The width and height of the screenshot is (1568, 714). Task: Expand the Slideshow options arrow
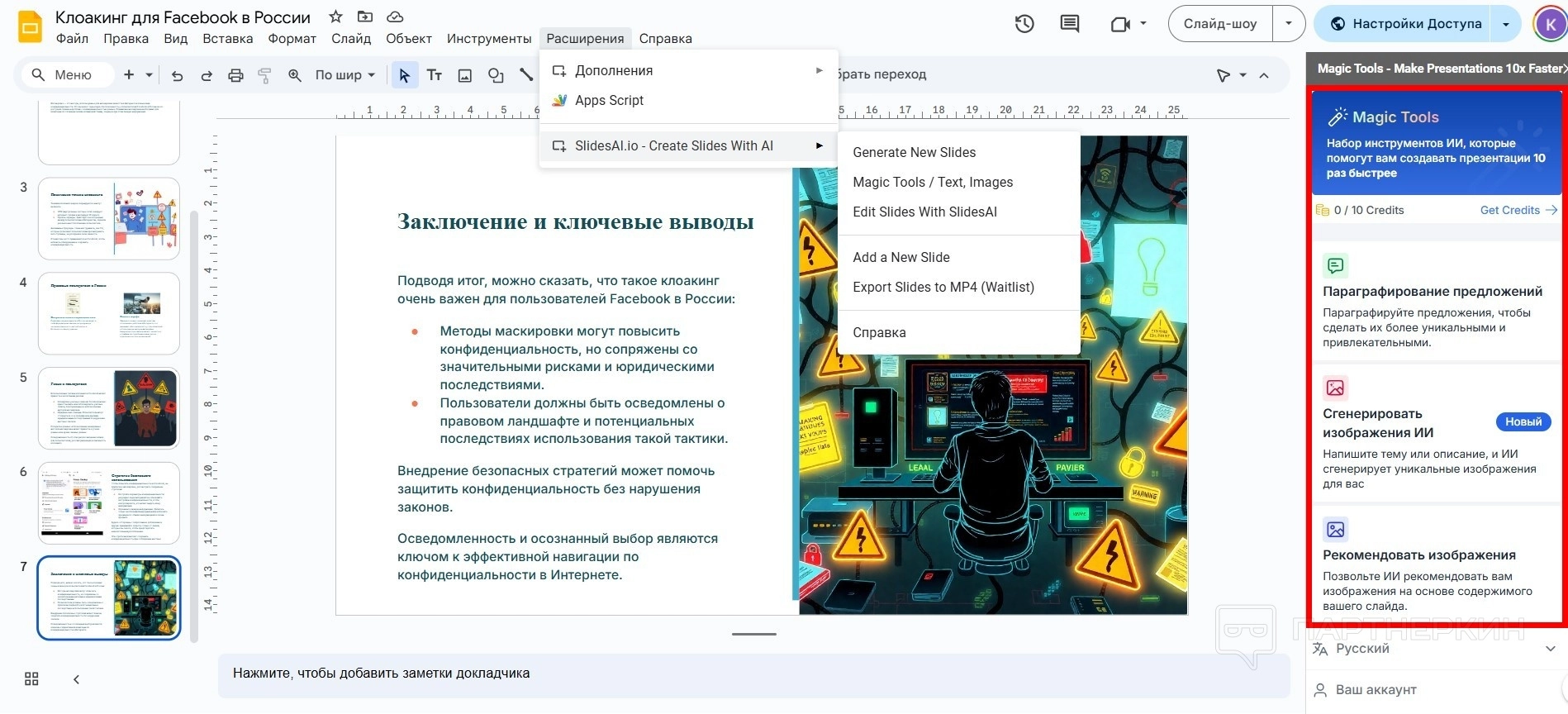click(x=1288, y=24)
